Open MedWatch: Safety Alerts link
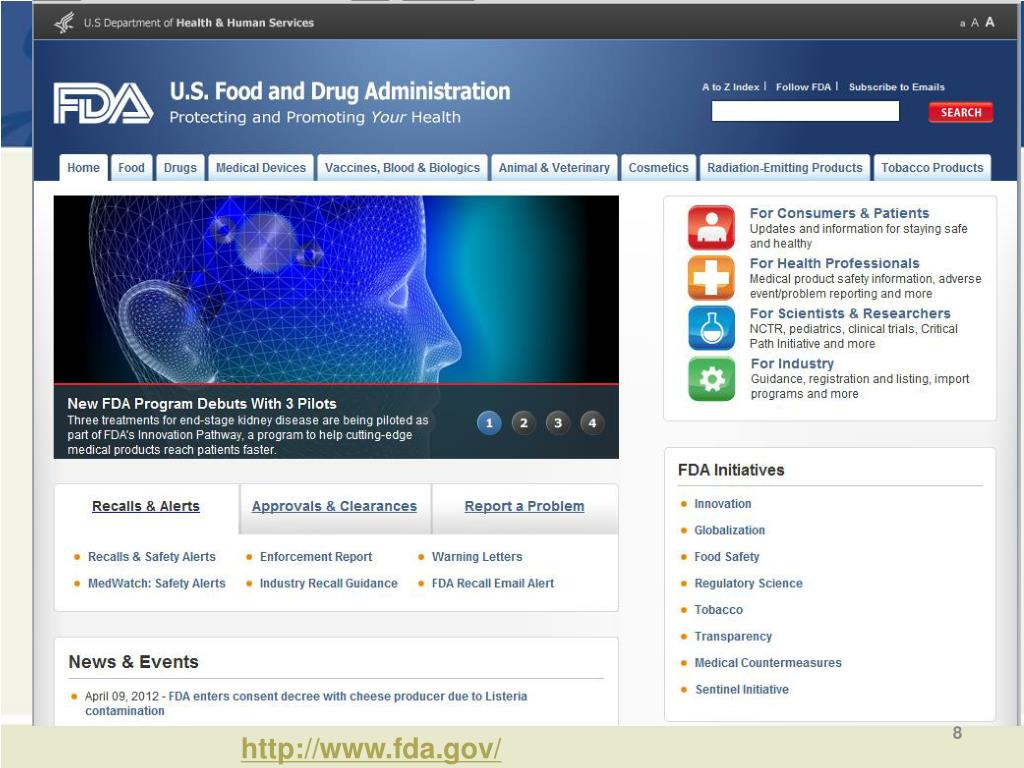The width and height of the screenshot is (1024, 768). [157, 583]
